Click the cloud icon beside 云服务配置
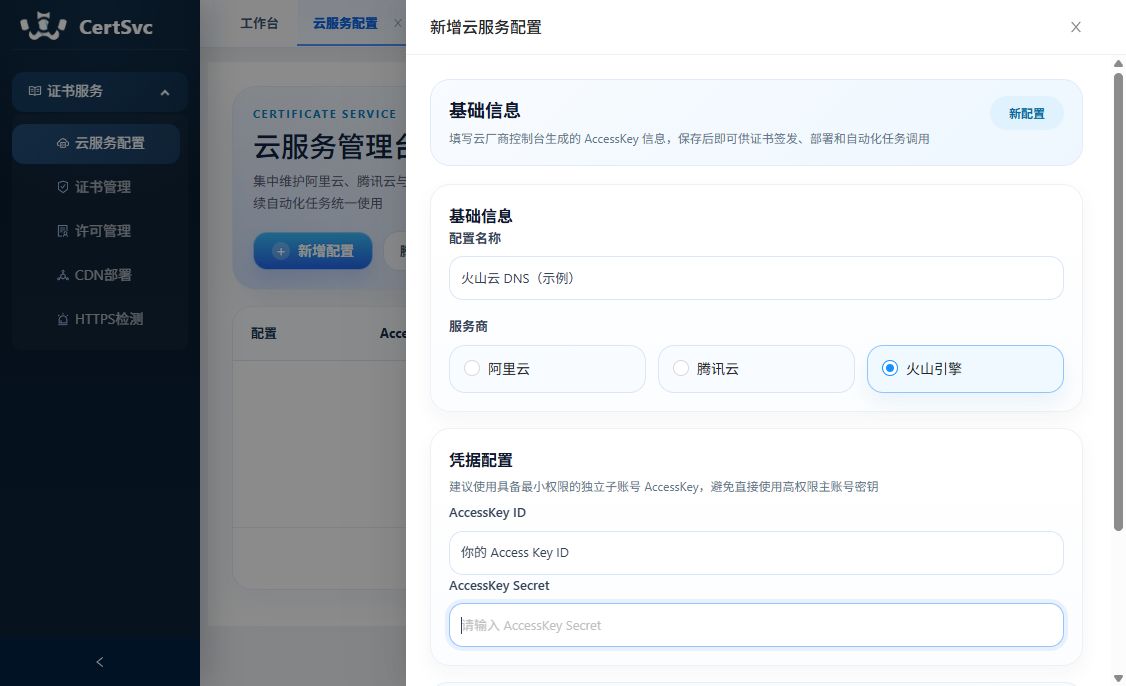 [x=63, y=143]
